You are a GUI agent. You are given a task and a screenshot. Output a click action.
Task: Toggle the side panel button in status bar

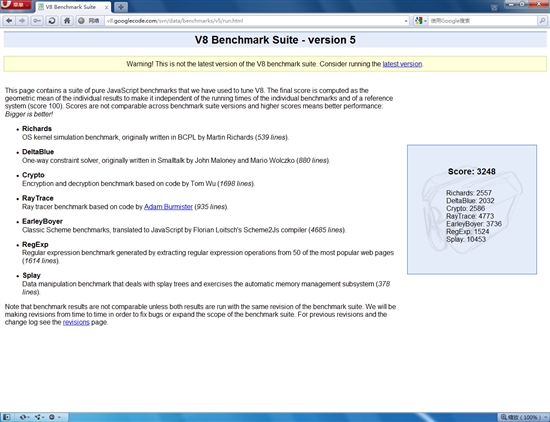(x=6, y=417)
